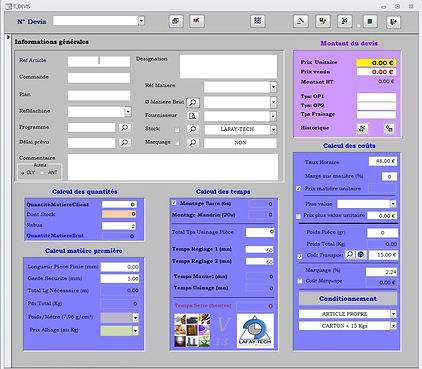This screenshot has height=369, width=422.
Task: Click the Garde Securite (mm) 5.00 field
Action: click(120, 279)
